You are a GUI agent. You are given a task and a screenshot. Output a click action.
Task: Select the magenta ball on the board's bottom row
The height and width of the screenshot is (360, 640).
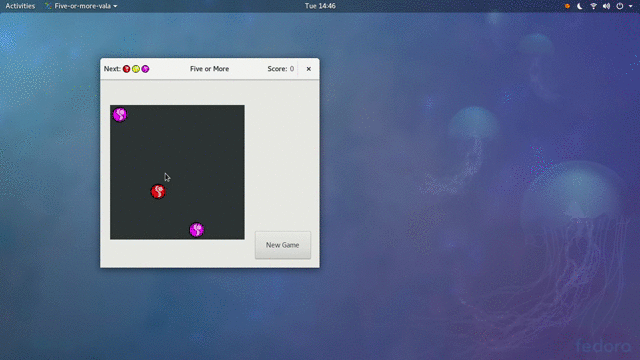click(x=197, y=230)
